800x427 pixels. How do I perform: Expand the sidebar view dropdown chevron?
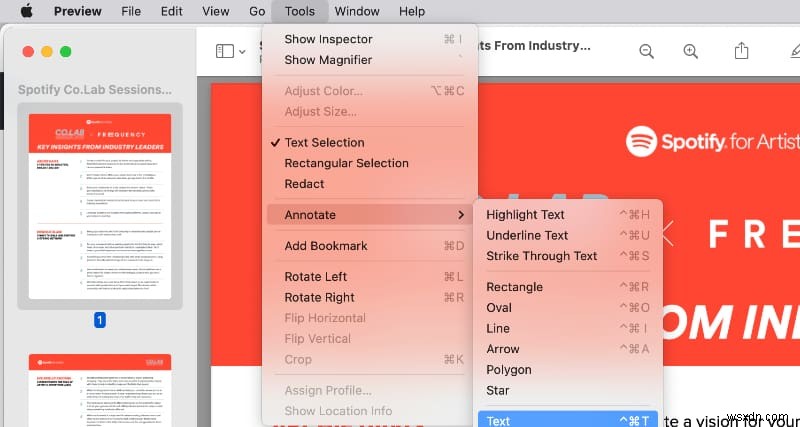[x=242, y=52]
